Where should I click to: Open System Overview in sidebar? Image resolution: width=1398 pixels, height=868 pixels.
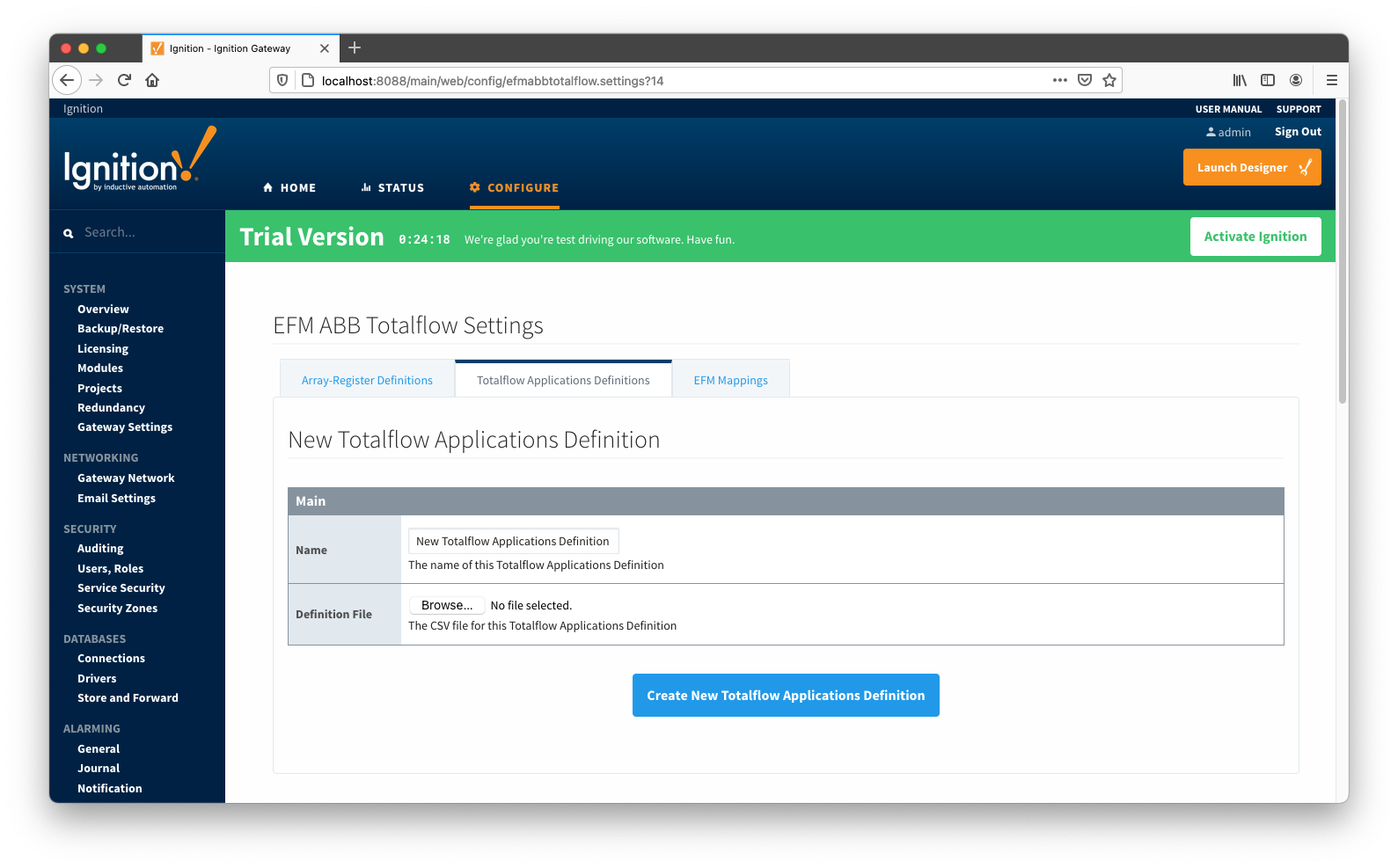103,310
